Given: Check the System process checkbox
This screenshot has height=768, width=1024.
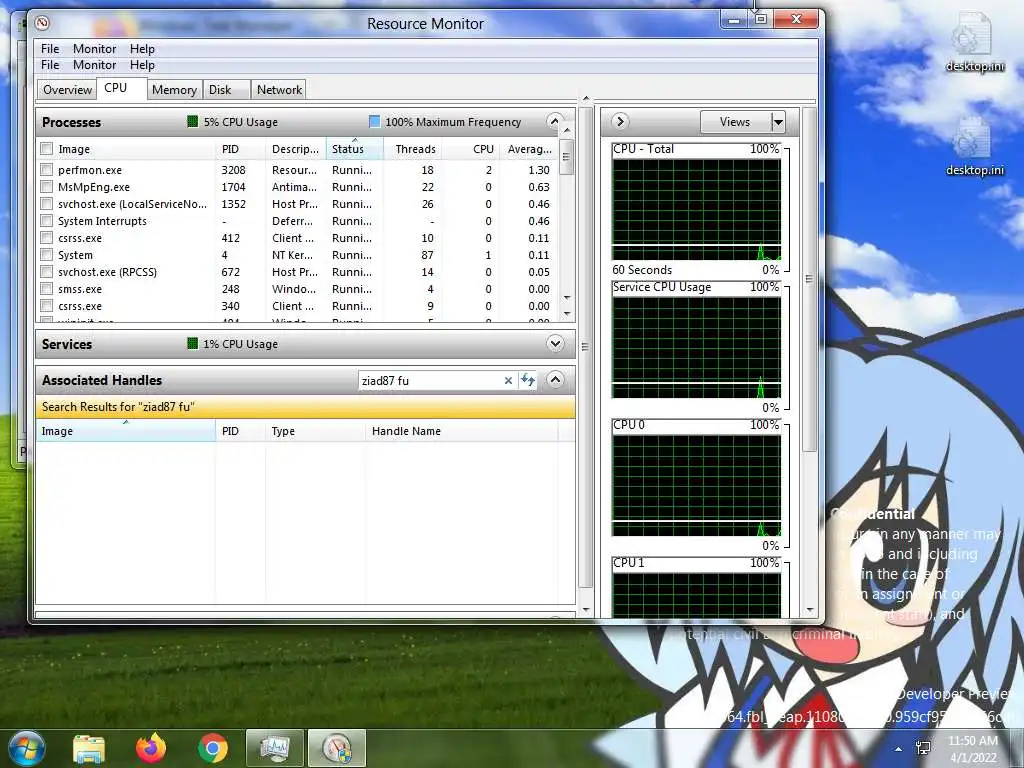Looking at the screenshot, I should tap(46, 255).
